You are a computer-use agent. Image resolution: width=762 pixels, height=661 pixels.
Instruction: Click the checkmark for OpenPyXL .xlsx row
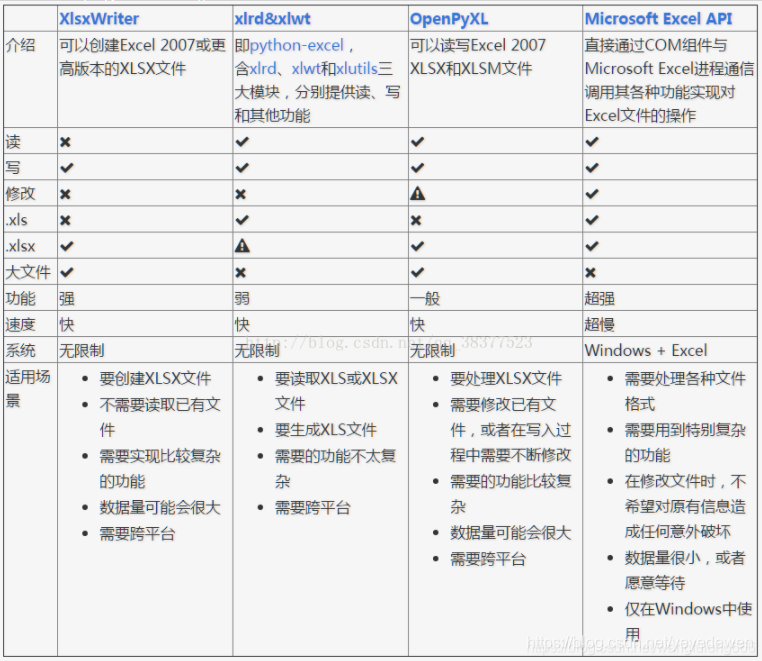417,246
